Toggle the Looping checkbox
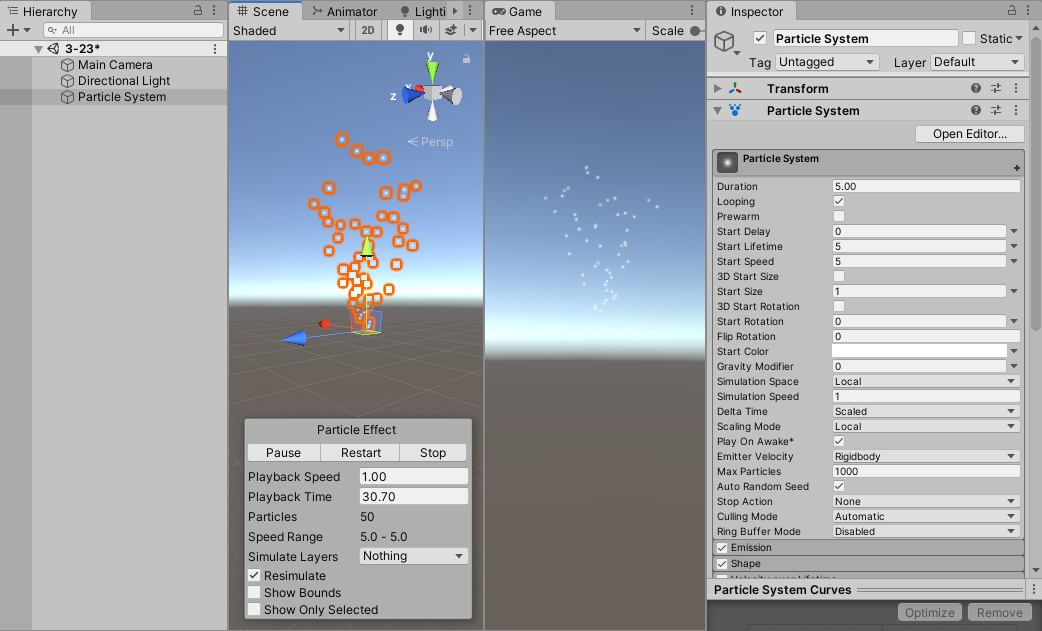This screenshot has height=631, width=1042. tap(839, 201)
